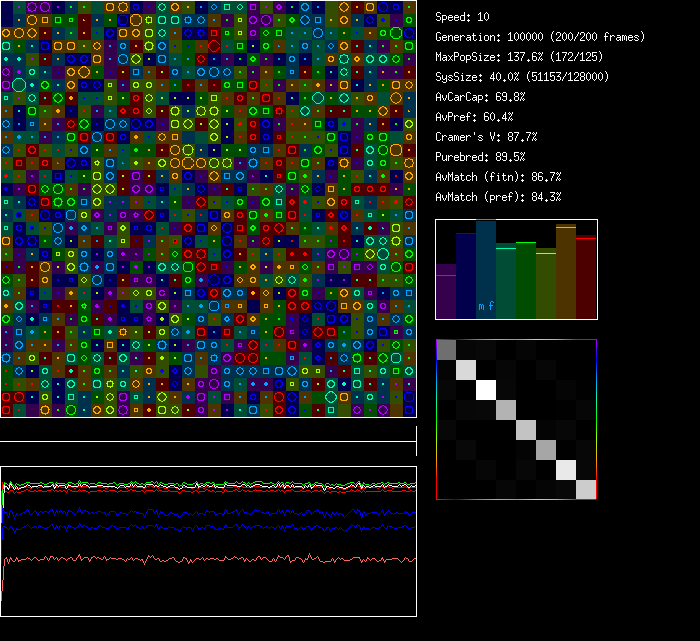Click the lowest red line in the time graph
The width and height of the screenshot is (700, 641).
(200, 559)
